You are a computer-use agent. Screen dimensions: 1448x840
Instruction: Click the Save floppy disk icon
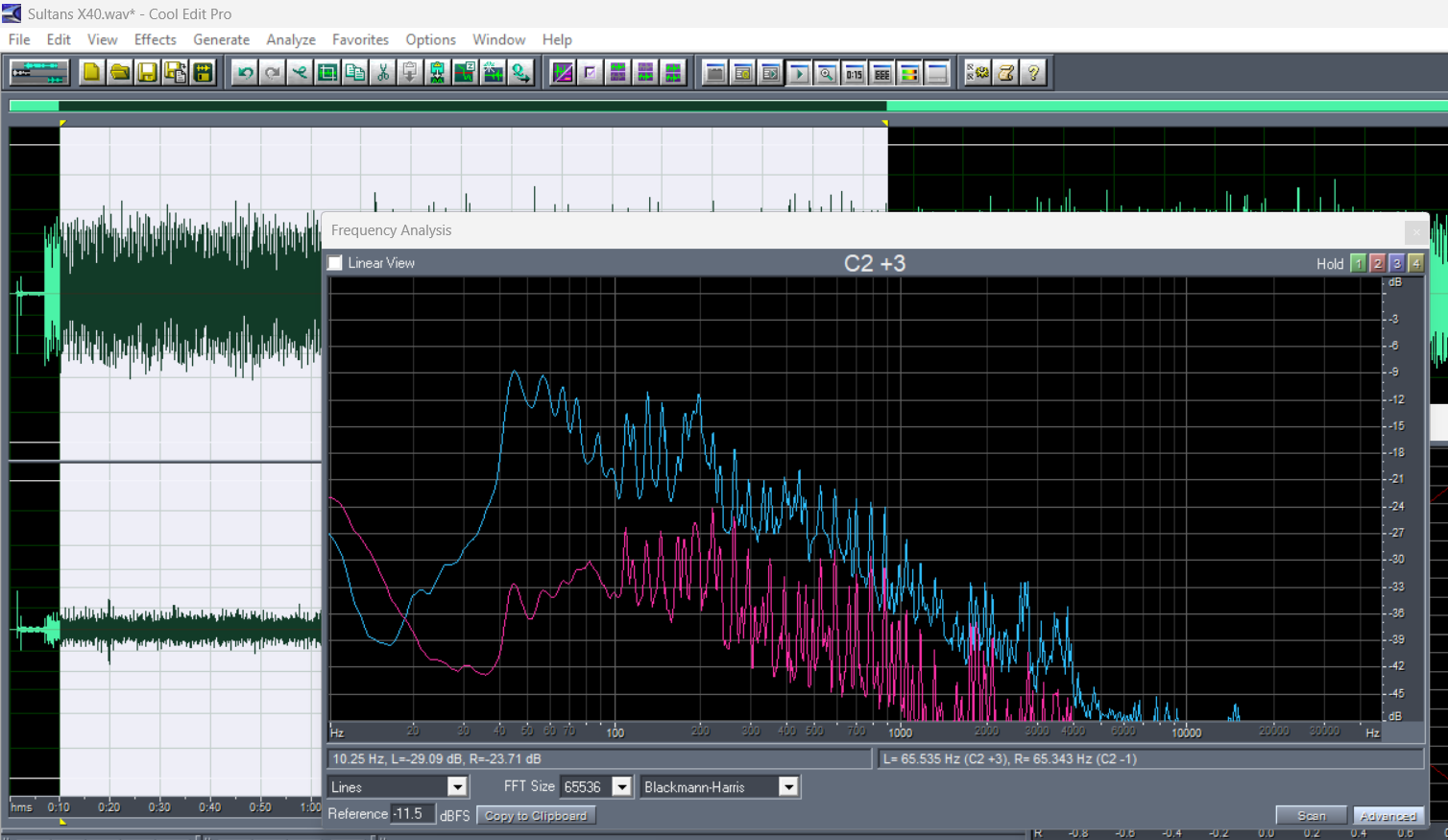coord(147,73)
